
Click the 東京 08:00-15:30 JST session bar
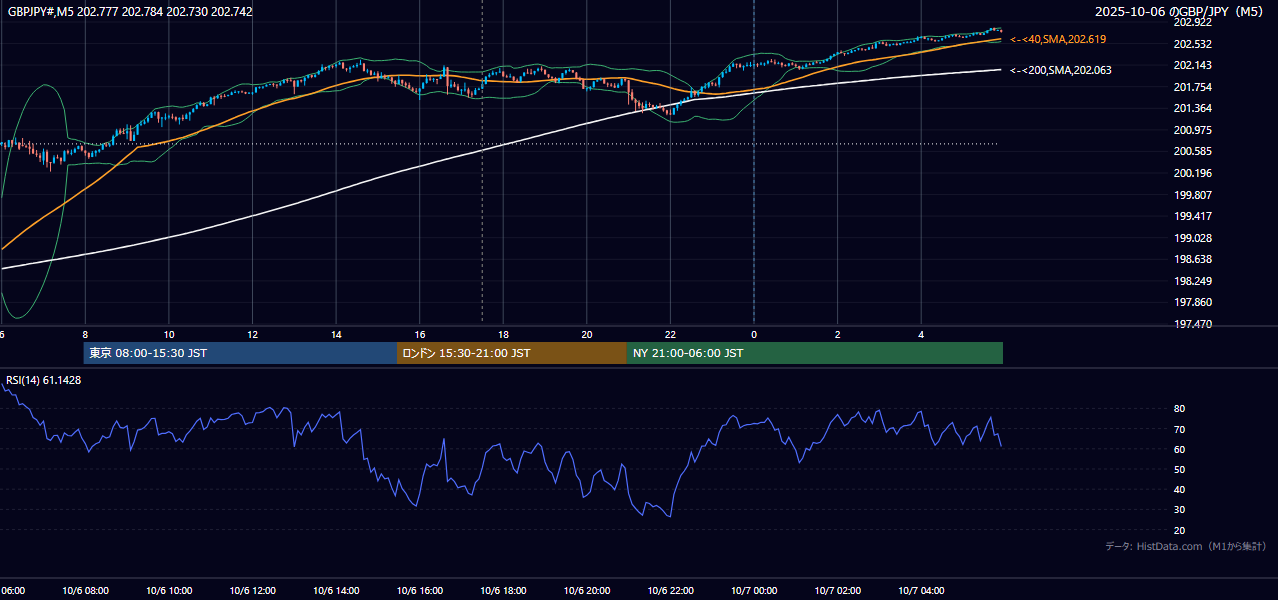(x=240, y=353)
